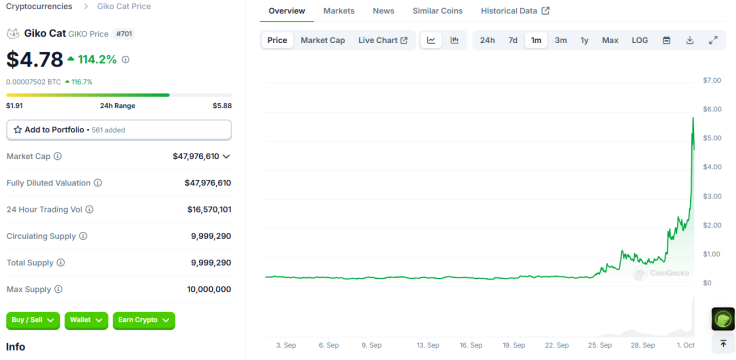736x360 pixels.
Task: Switch to line chart view icon
Action: point(431,40)
